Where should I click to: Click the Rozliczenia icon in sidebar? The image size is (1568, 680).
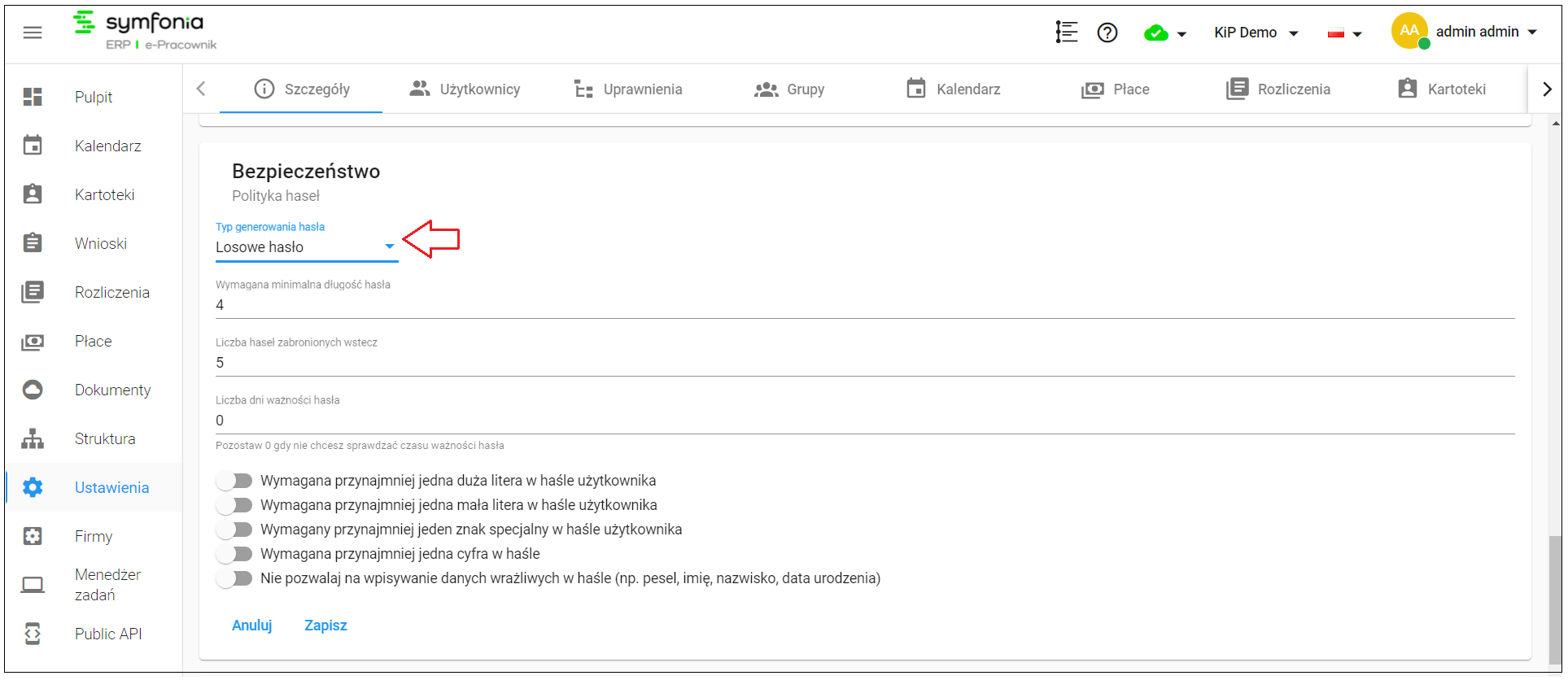pyautogui.click(x=33, y=292)
